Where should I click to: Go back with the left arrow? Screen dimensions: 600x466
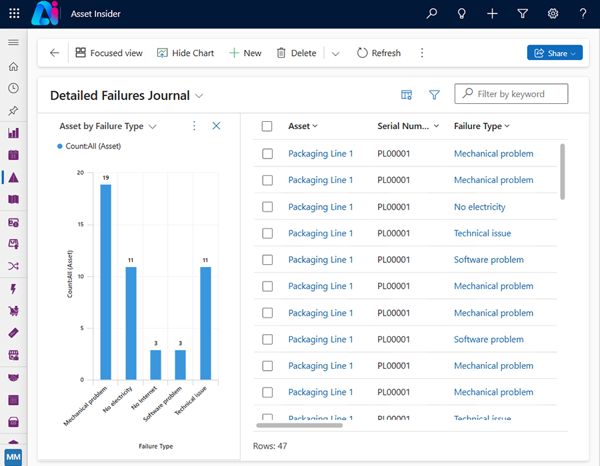point(54,53)
